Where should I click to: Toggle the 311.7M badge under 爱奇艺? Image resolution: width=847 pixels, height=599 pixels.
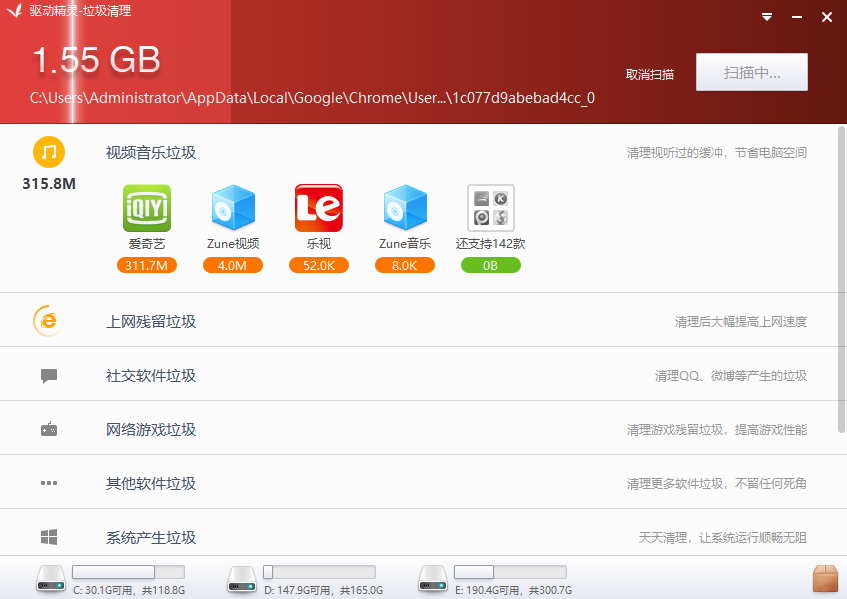point(146,265)
